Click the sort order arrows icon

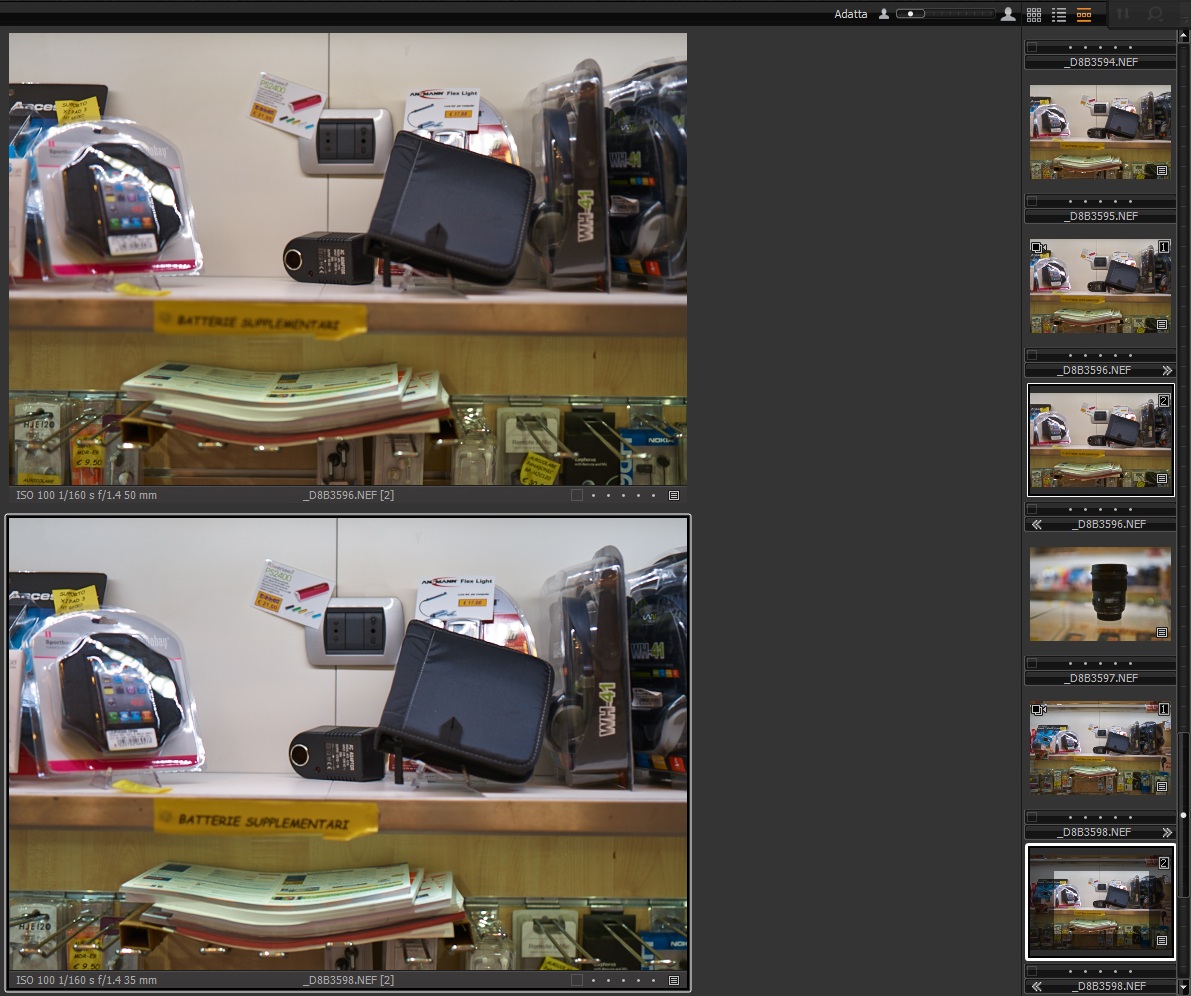click(1124, 14)
